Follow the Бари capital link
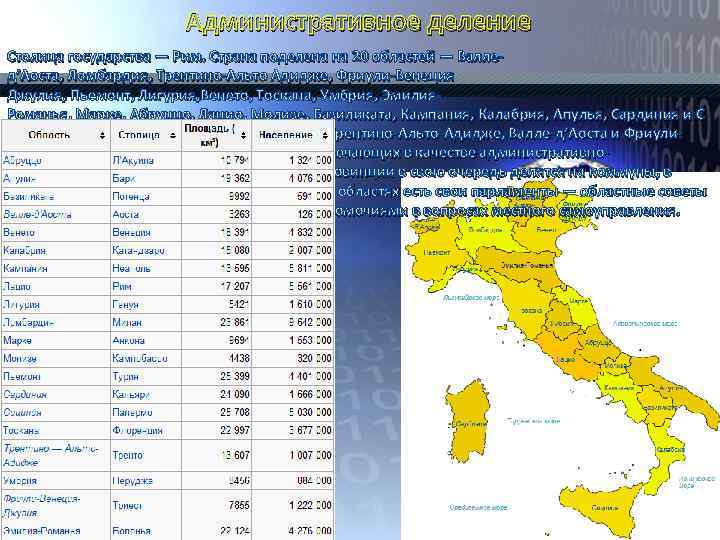 click(124, 178)
